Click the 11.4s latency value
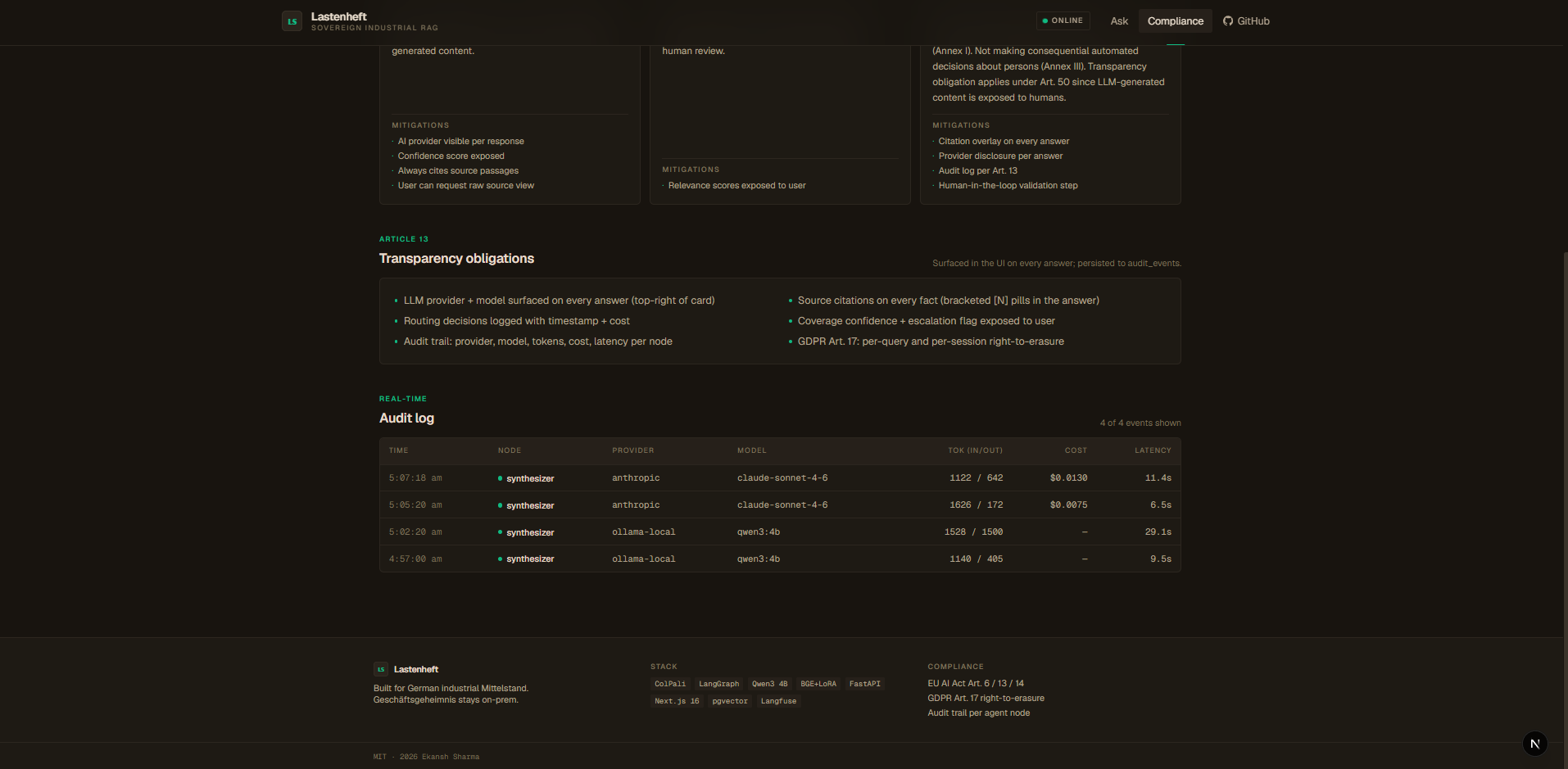Image resolution: width=1568 pixels, height=769 pixels. [x=1158, y=478]
